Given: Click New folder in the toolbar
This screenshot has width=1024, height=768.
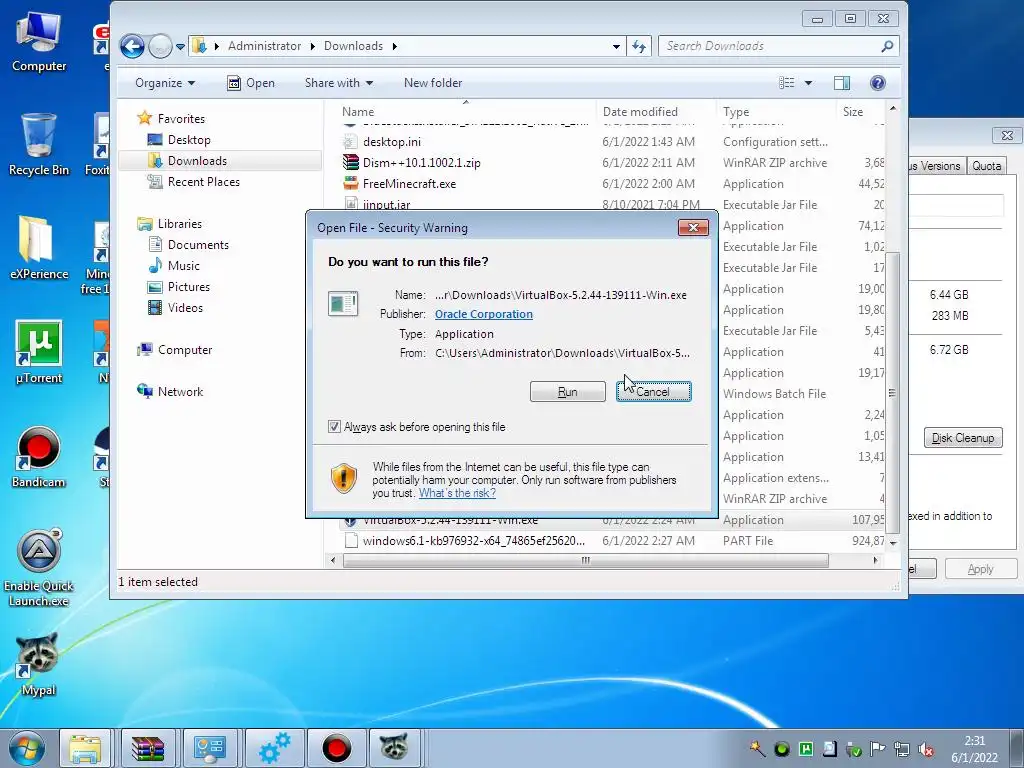Looking at the screenshot, I should (433, 83).
